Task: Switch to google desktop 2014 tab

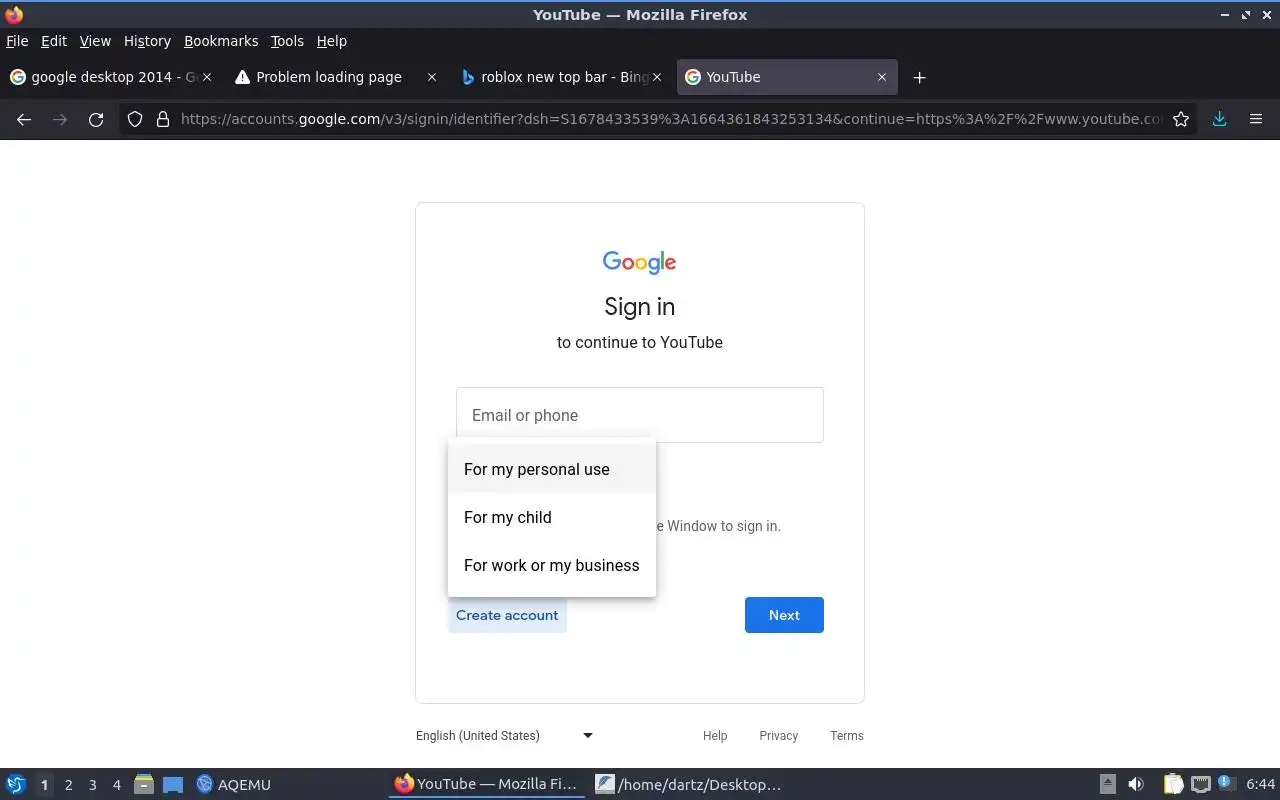Action: (110, 77)
